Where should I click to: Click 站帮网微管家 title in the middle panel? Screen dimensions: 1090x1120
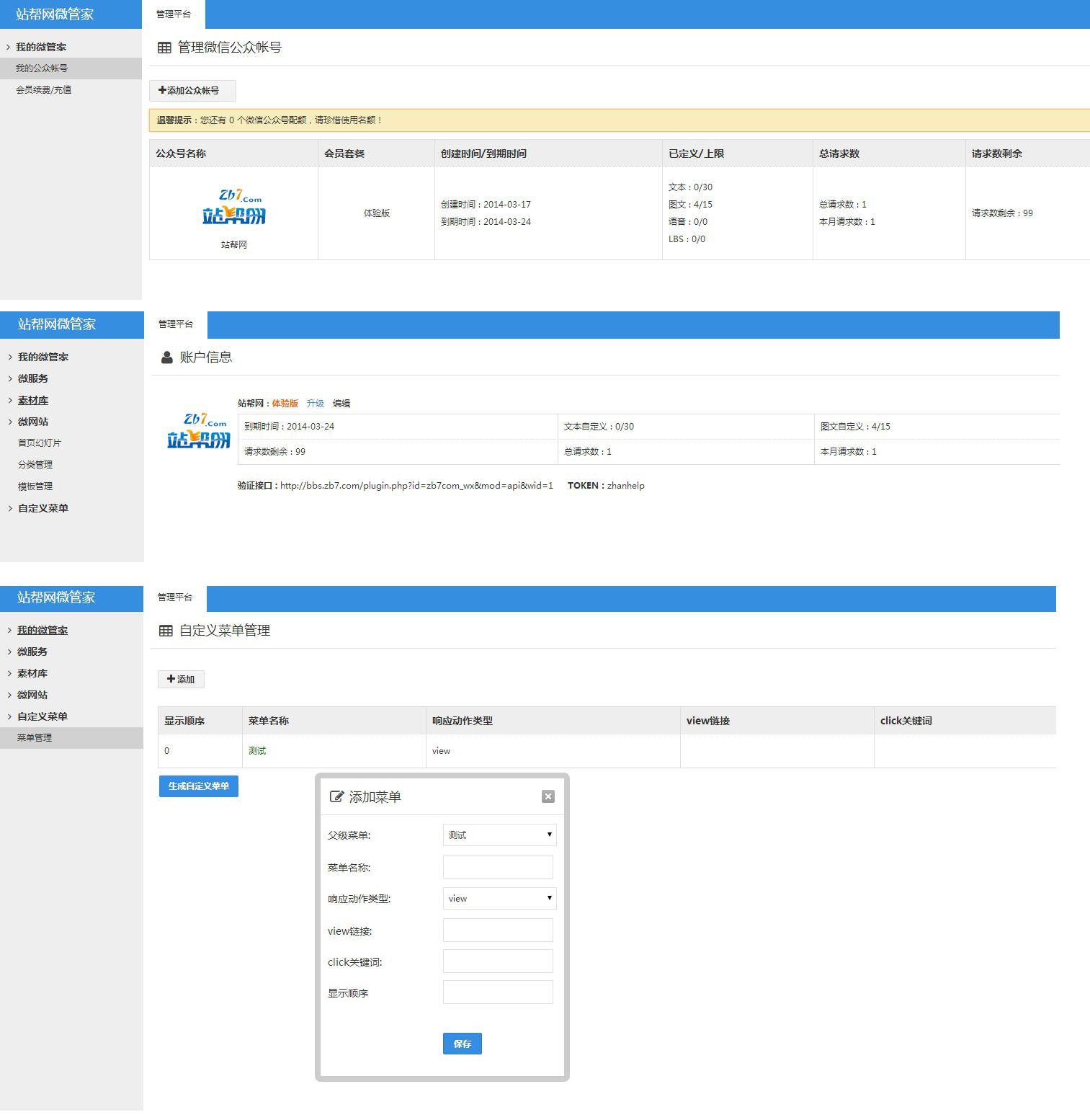pos(57,324)
